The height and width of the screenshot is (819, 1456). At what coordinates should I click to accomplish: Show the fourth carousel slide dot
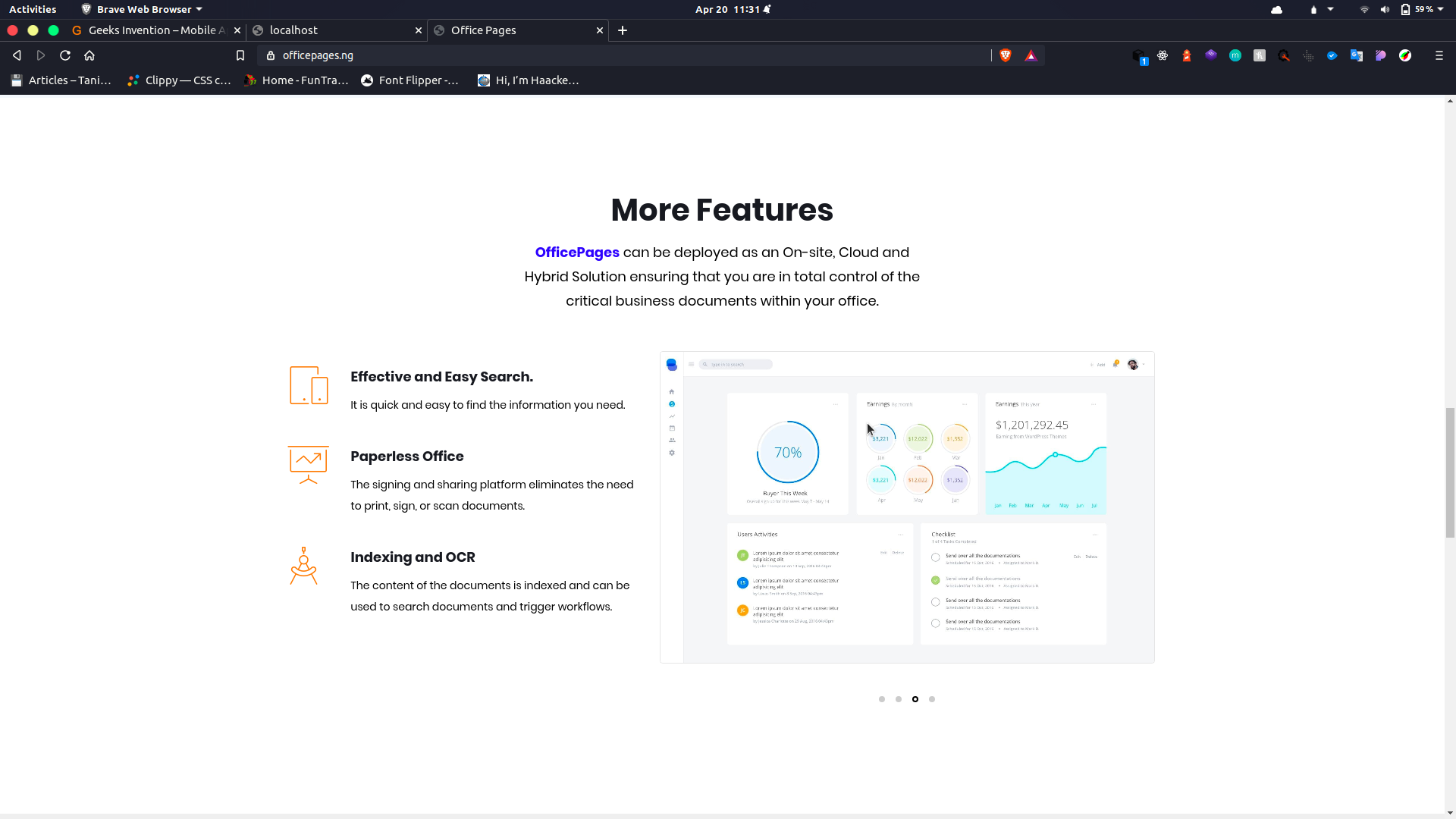tap(932, 699)
